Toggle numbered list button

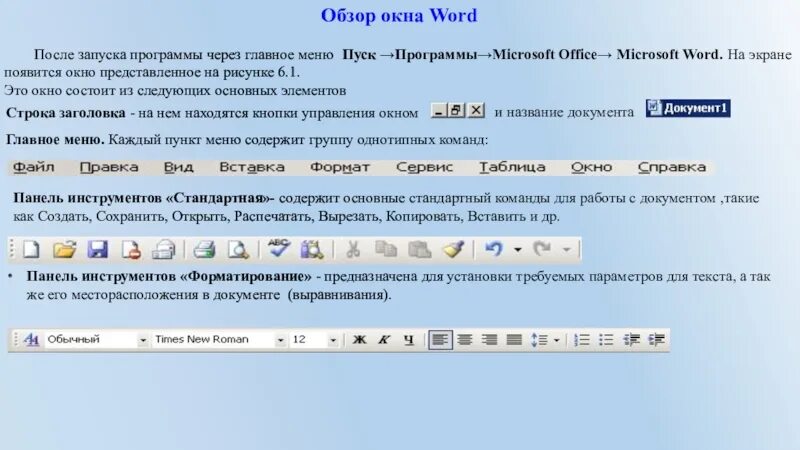(x=582, y=340)
